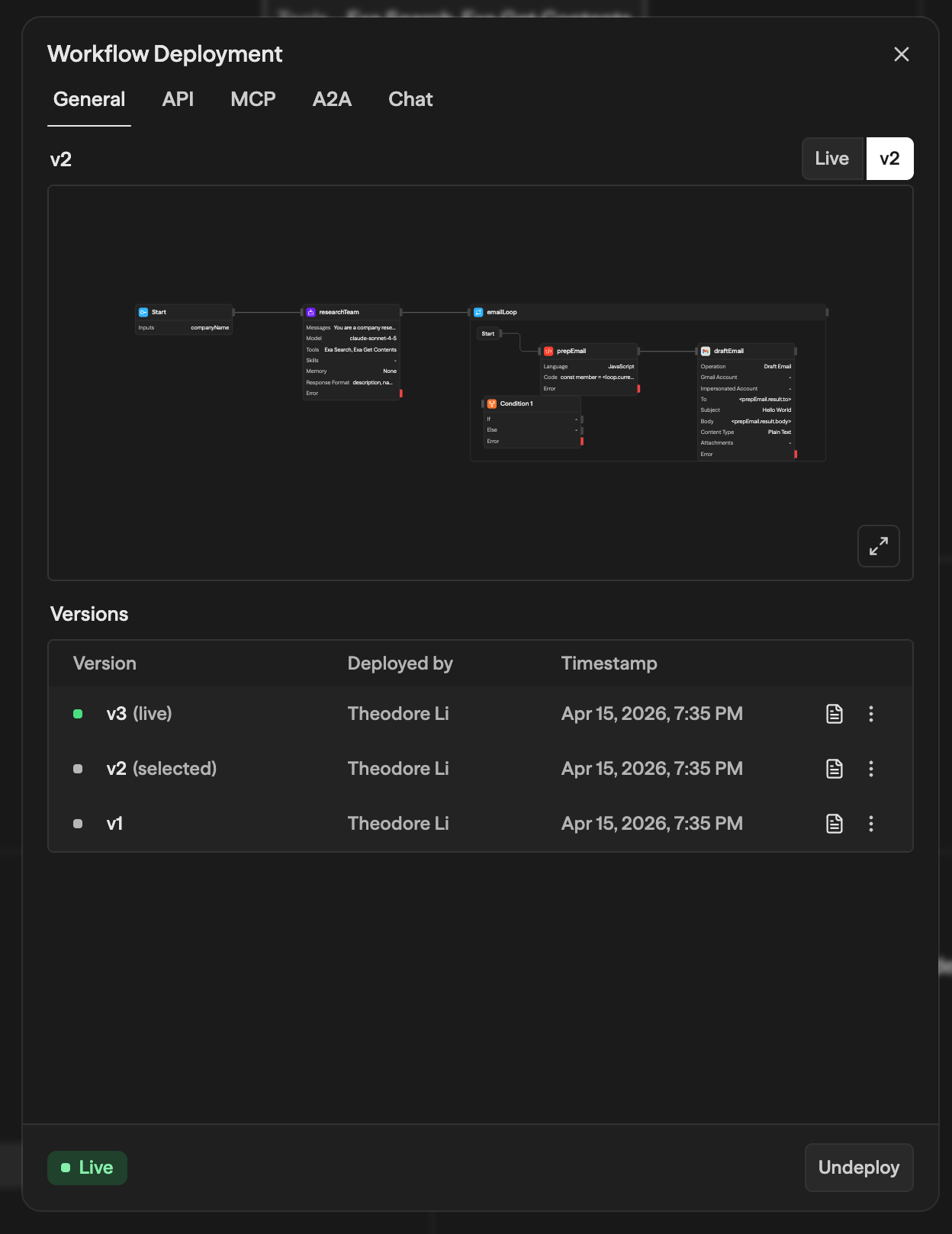Open the v3 row three-dot menu
952x1234 pixels.
871,714
